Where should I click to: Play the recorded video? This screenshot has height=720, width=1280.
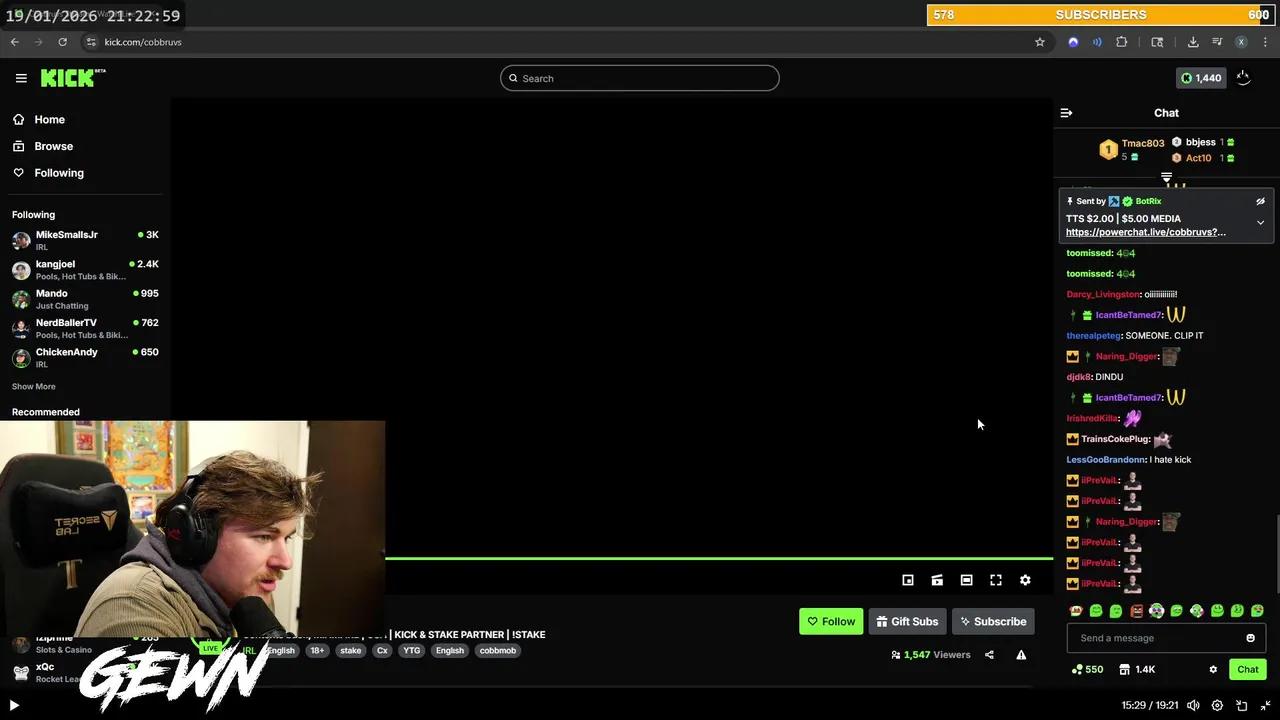coord(14,705)
